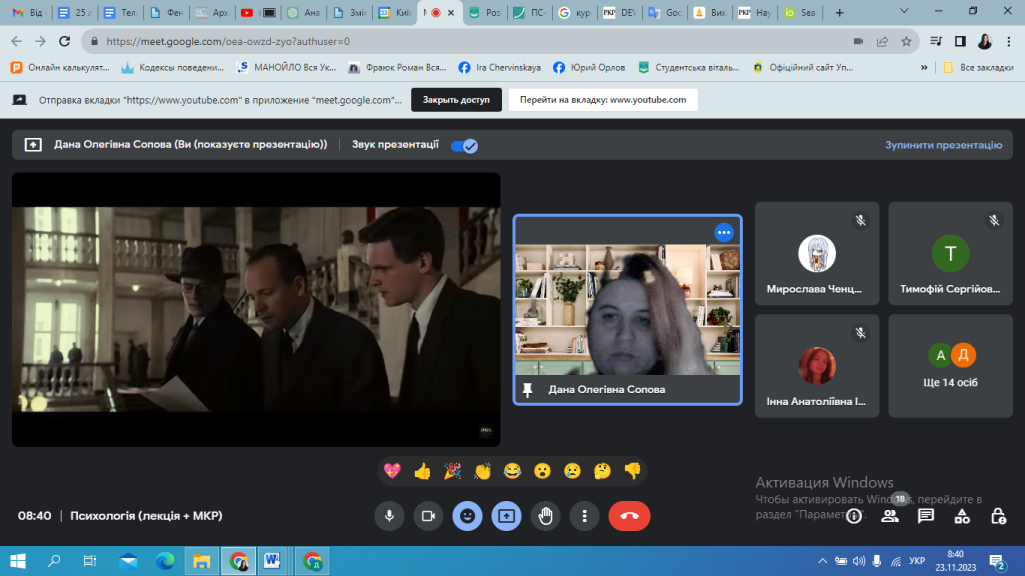Raise hand using the hand icon

(x=545, y=516)
